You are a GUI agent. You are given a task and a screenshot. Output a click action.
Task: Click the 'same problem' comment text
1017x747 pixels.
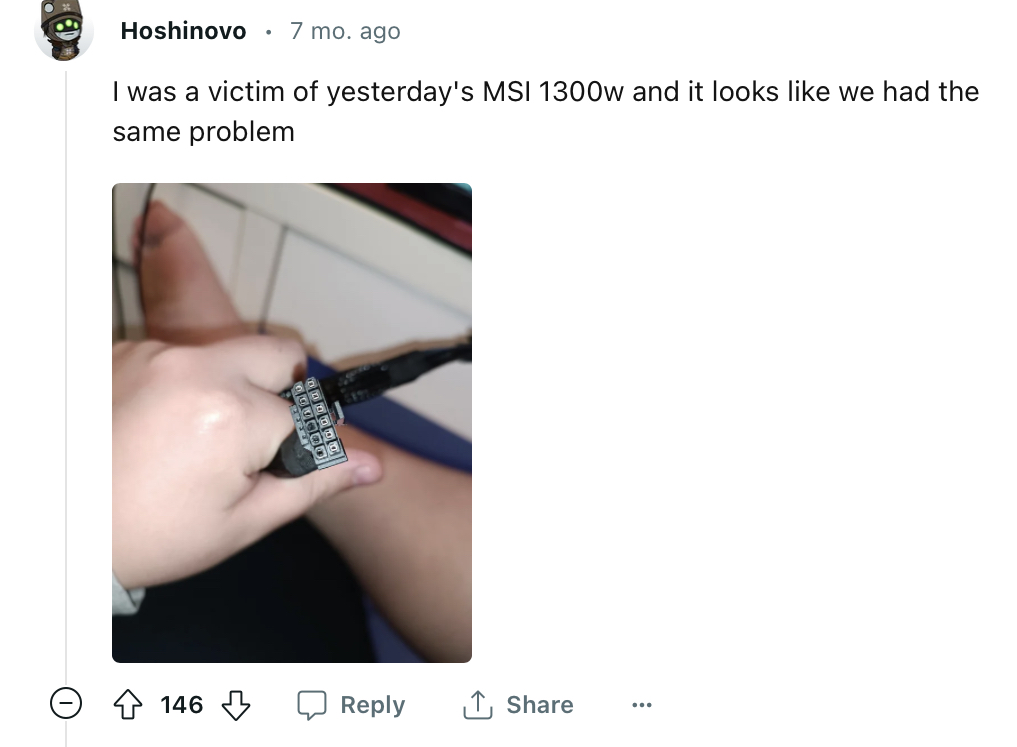coord(204,132)
